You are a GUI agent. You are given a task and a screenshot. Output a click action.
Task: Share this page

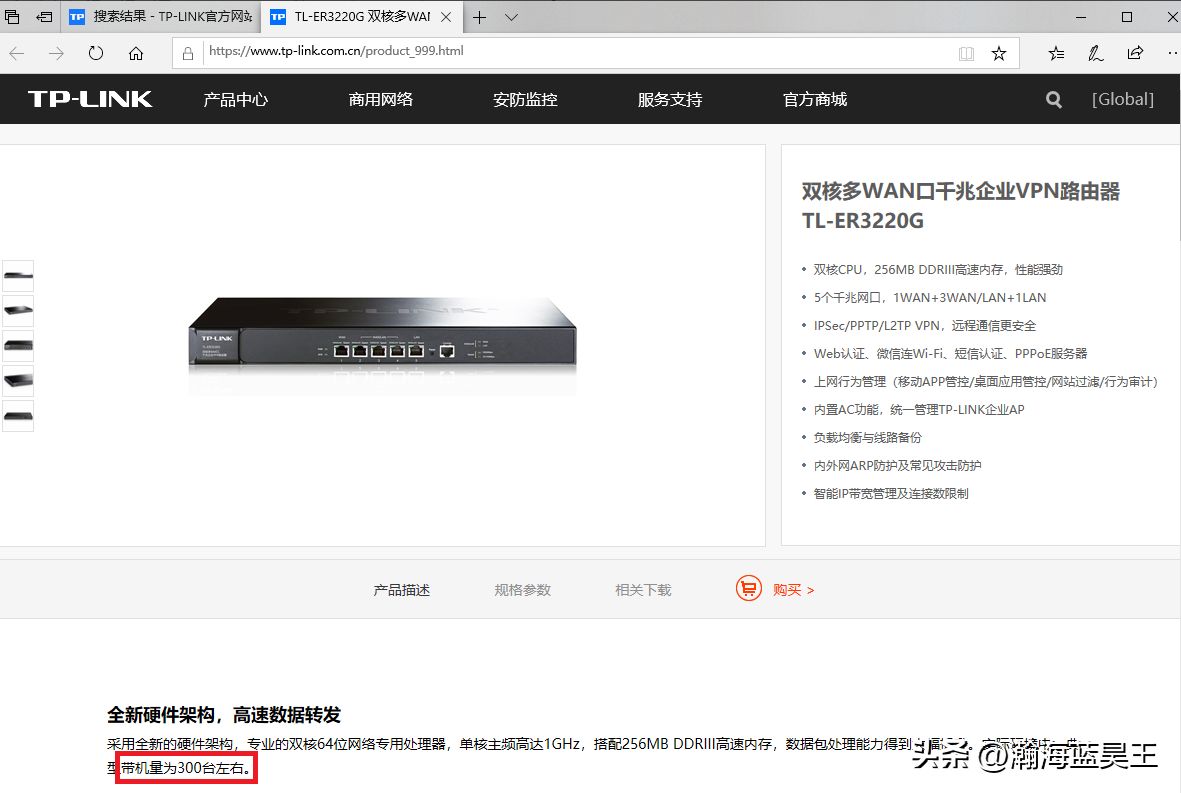tap(1135, 53)
